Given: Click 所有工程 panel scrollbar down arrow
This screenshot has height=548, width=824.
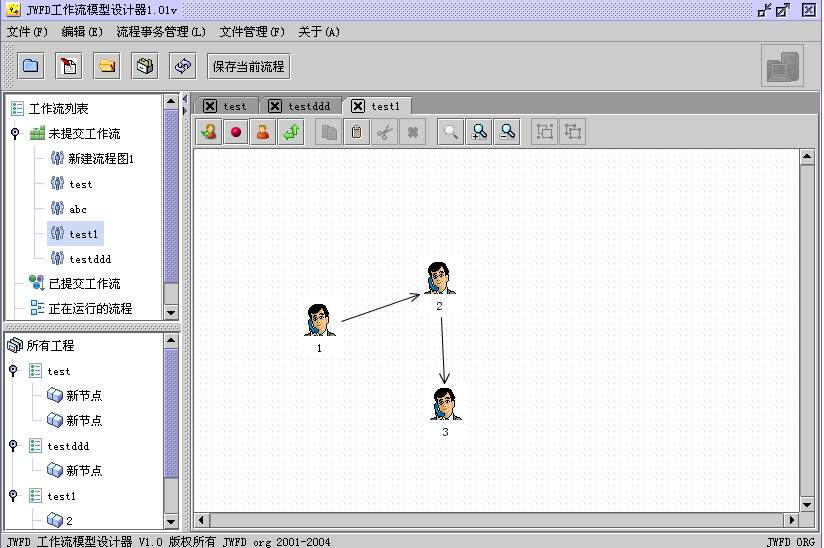Looking at the screenshot, I should [x=171, y=522].
